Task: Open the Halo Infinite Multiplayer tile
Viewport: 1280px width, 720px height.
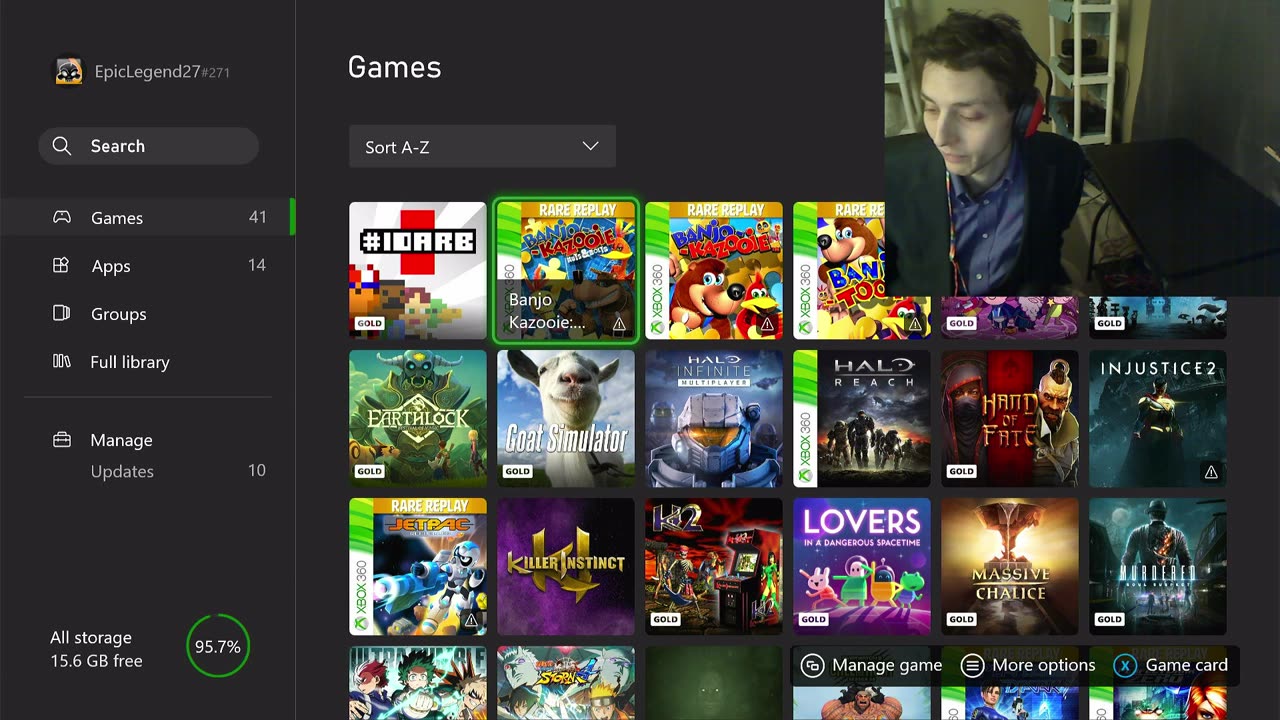Action: [x=714, y=419]
